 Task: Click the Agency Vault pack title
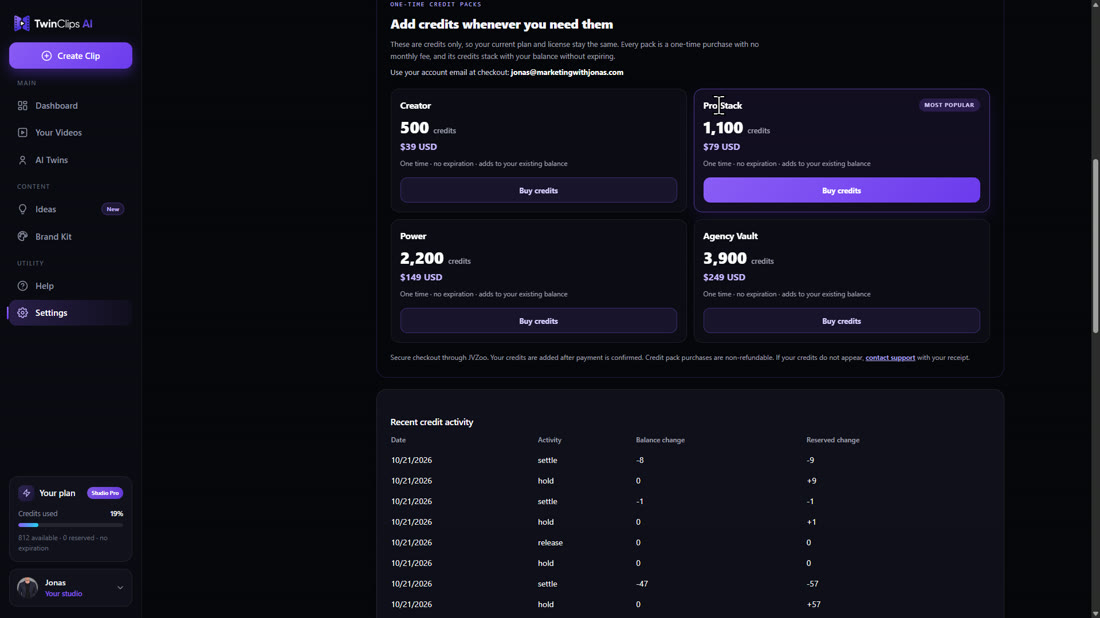pos(730,236)
